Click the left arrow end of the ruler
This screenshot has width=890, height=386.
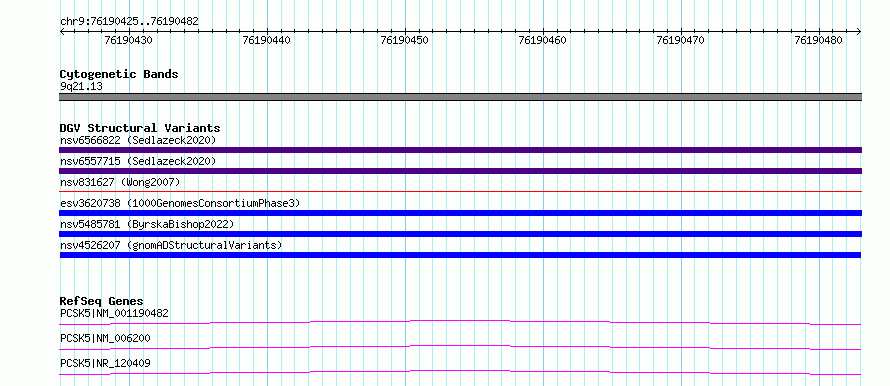pos(62,32)
